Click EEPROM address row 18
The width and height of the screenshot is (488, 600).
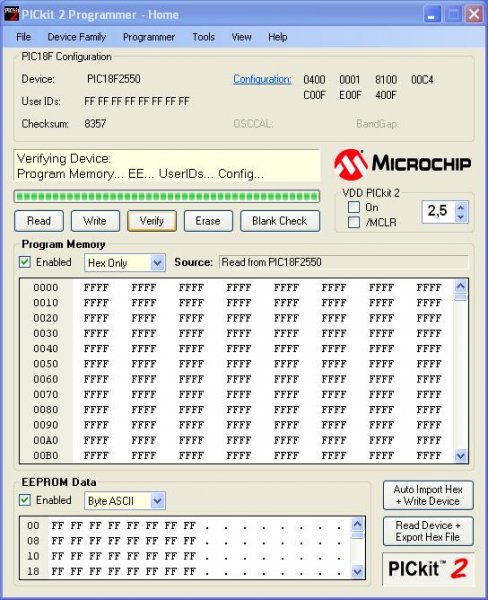coord(33,571)
